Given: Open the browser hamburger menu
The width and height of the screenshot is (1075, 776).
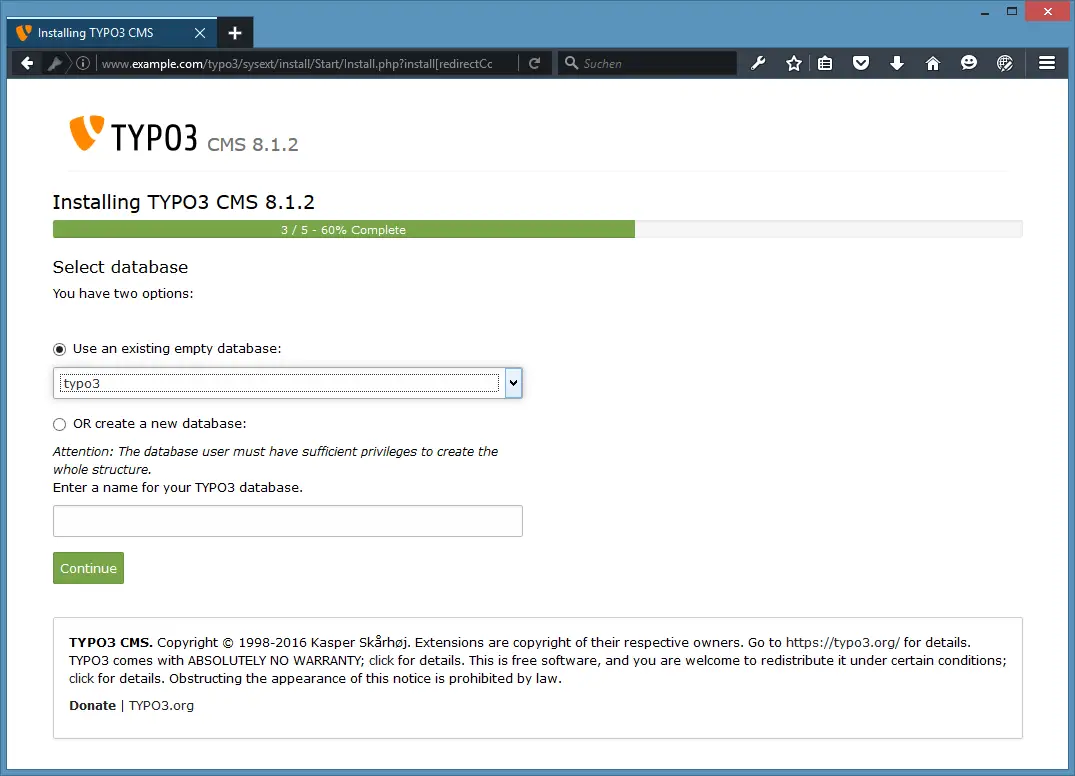Looking at the screenshot, I should click(x=1047, y=64).
